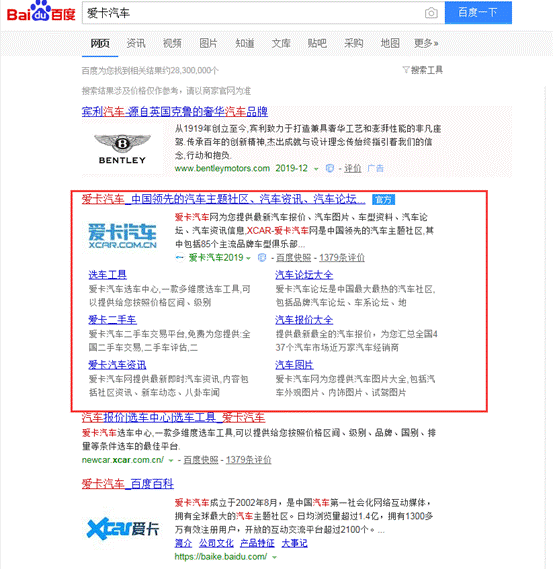This screenshot has height=569, width=553.
Task: Click the 百度一下 search button
Action: click(x=478, y=13)
